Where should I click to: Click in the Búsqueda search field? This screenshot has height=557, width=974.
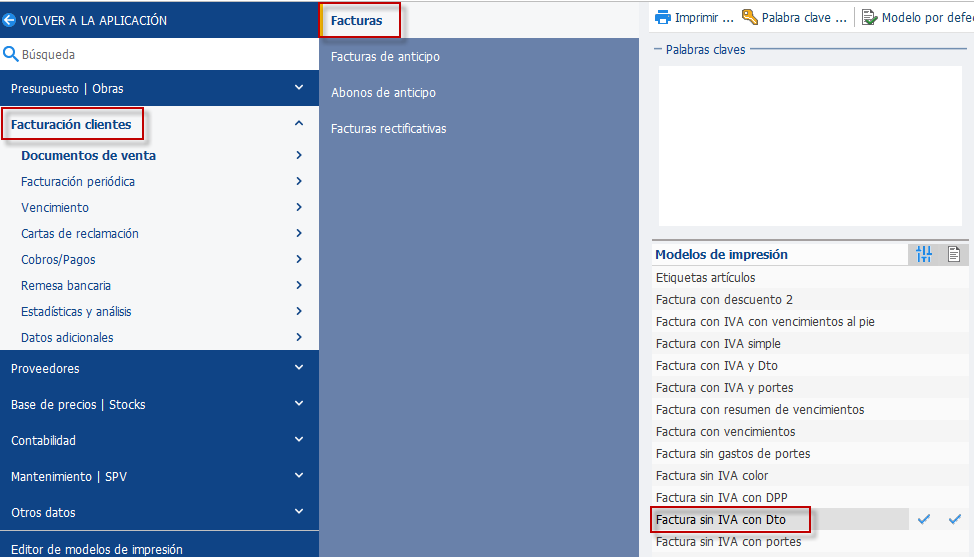click(x=168, y=54)
